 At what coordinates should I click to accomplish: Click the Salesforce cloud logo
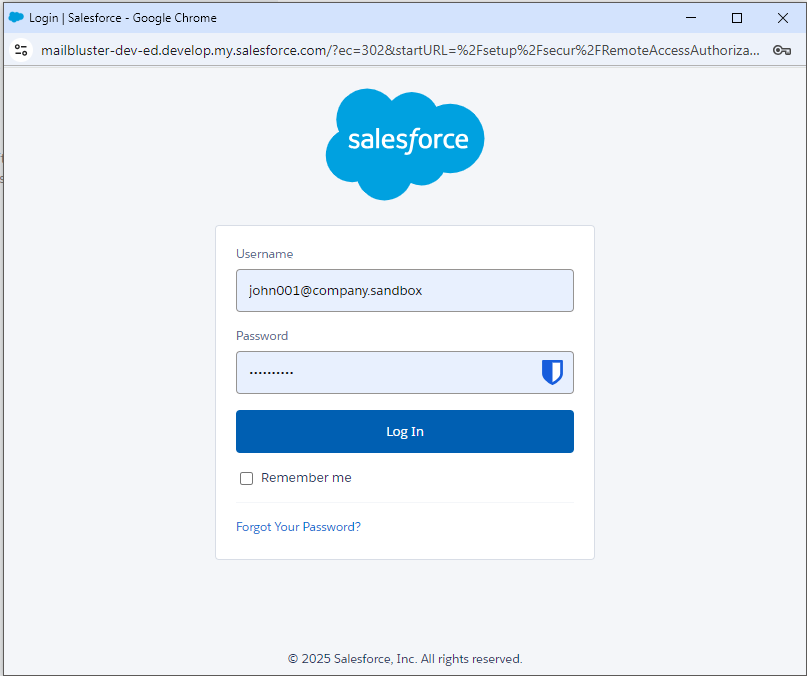pyautogui.click(x=405, y=143)
